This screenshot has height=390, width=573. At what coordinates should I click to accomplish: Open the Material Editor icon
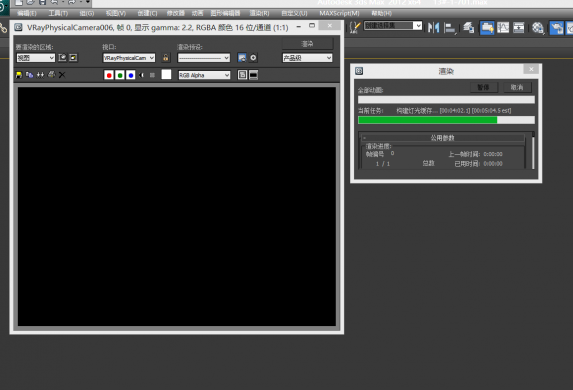pos(537,28)
